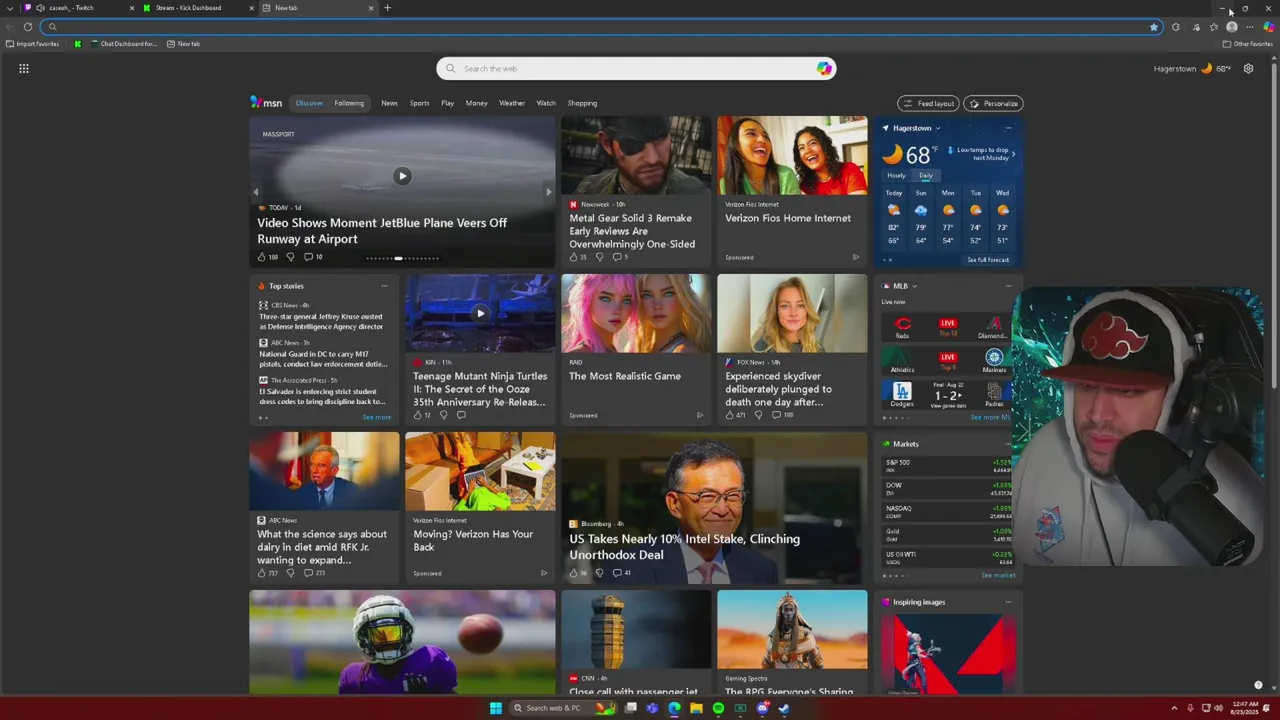Advance the weather alert arrow
This screenshot has width=1280, height=720.
point(1013,154)
